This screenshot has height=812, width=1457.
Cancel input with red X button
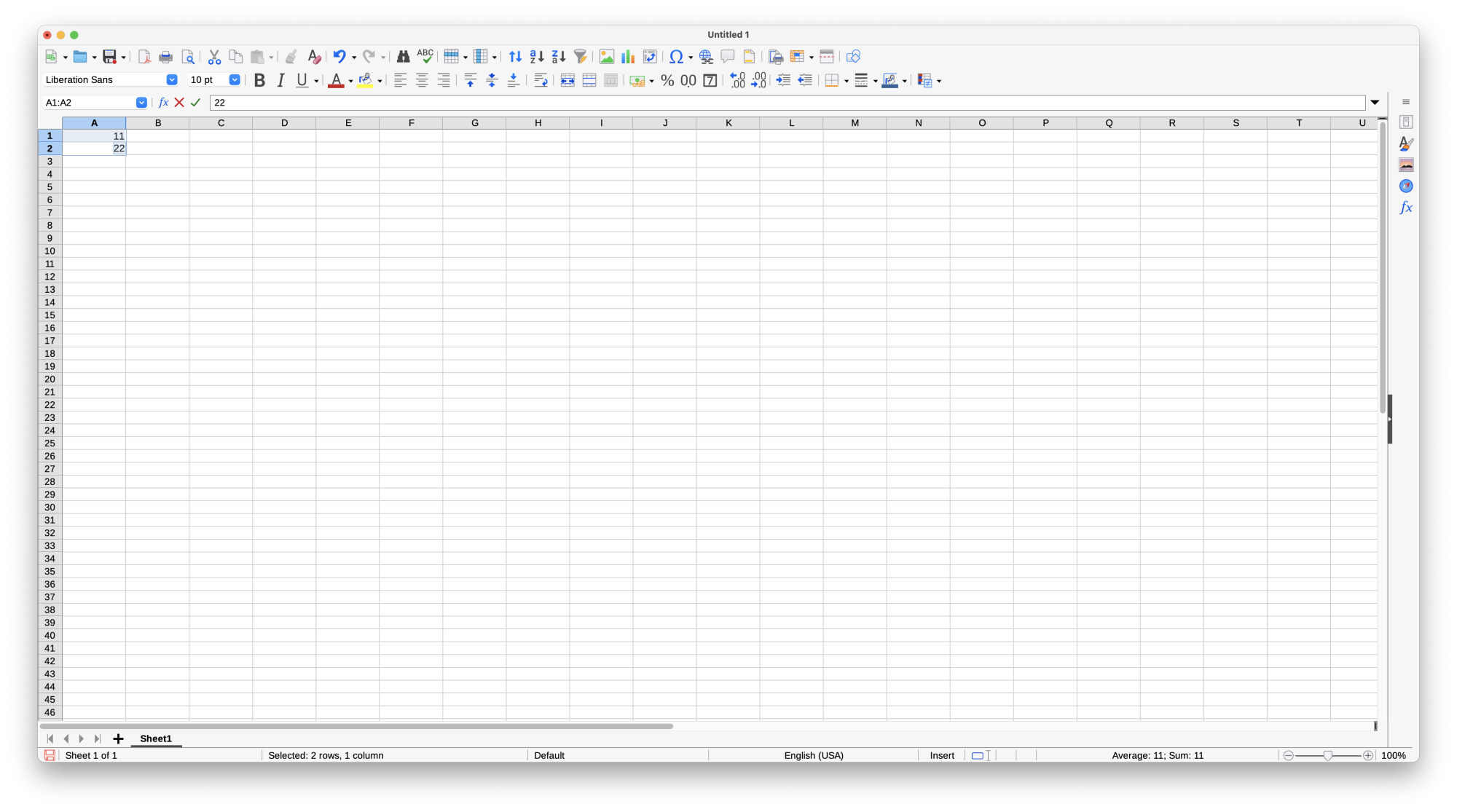coord(179,103)
